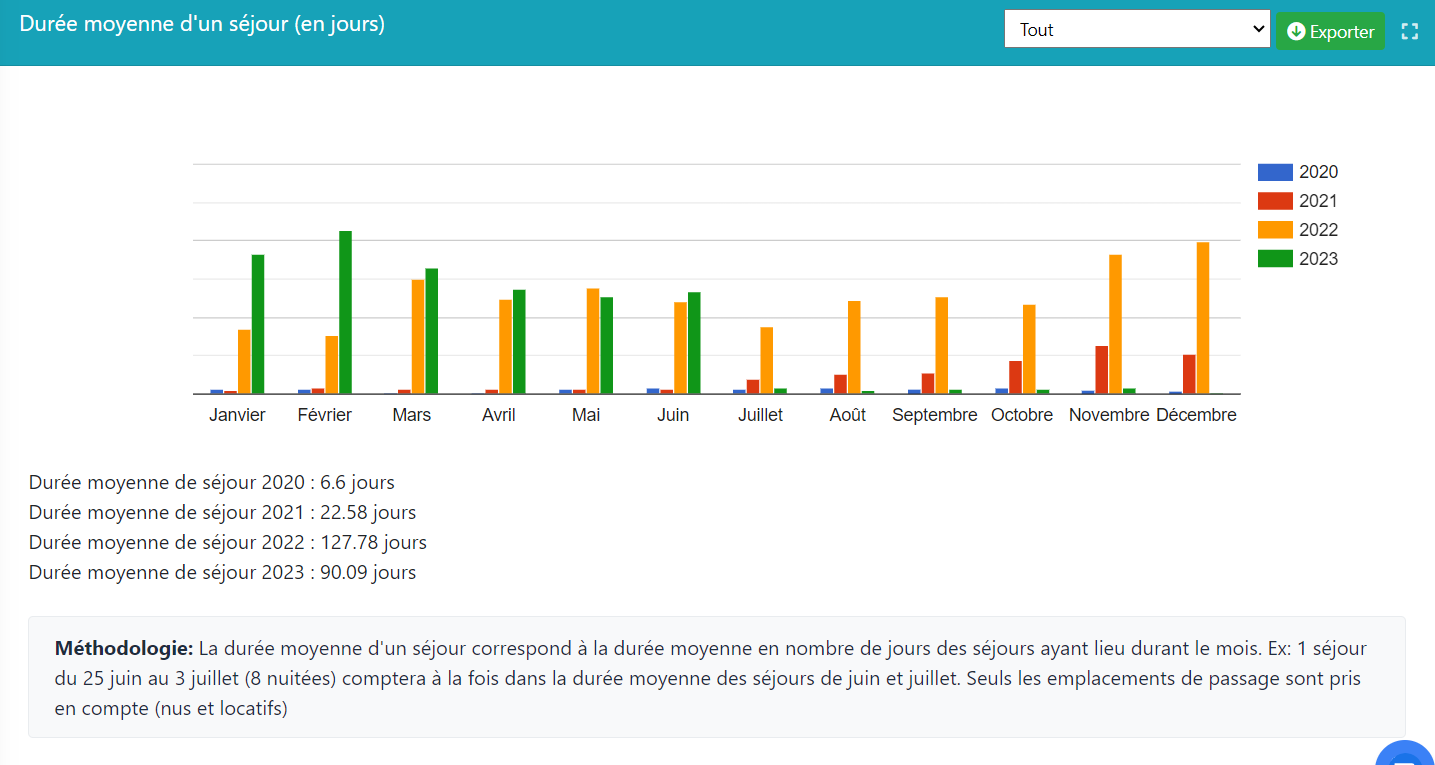Select the red 2021 bar for Octobre
Image resolution: width=1435 pixels, height=765 pixels.
click(x=1015, y=377)
